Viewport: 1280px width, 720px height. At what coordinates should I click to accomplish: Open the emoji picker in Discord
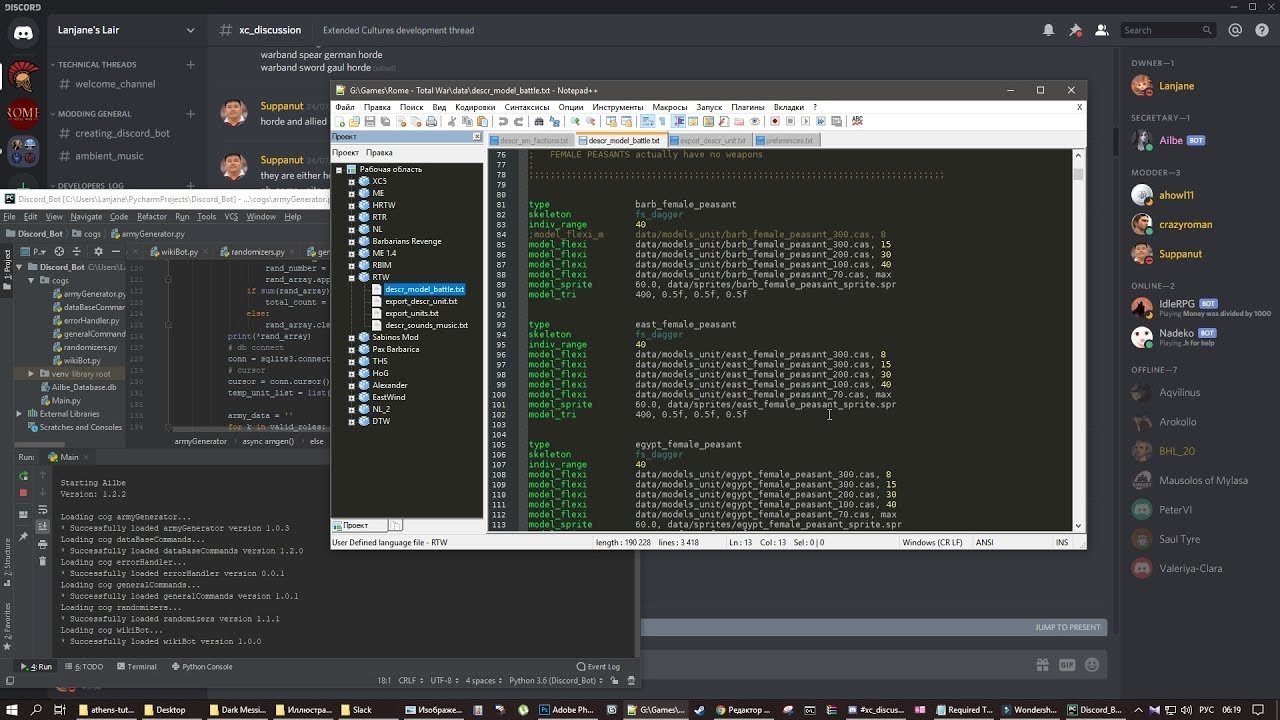pyautogui.click(x=1091, y=664)
